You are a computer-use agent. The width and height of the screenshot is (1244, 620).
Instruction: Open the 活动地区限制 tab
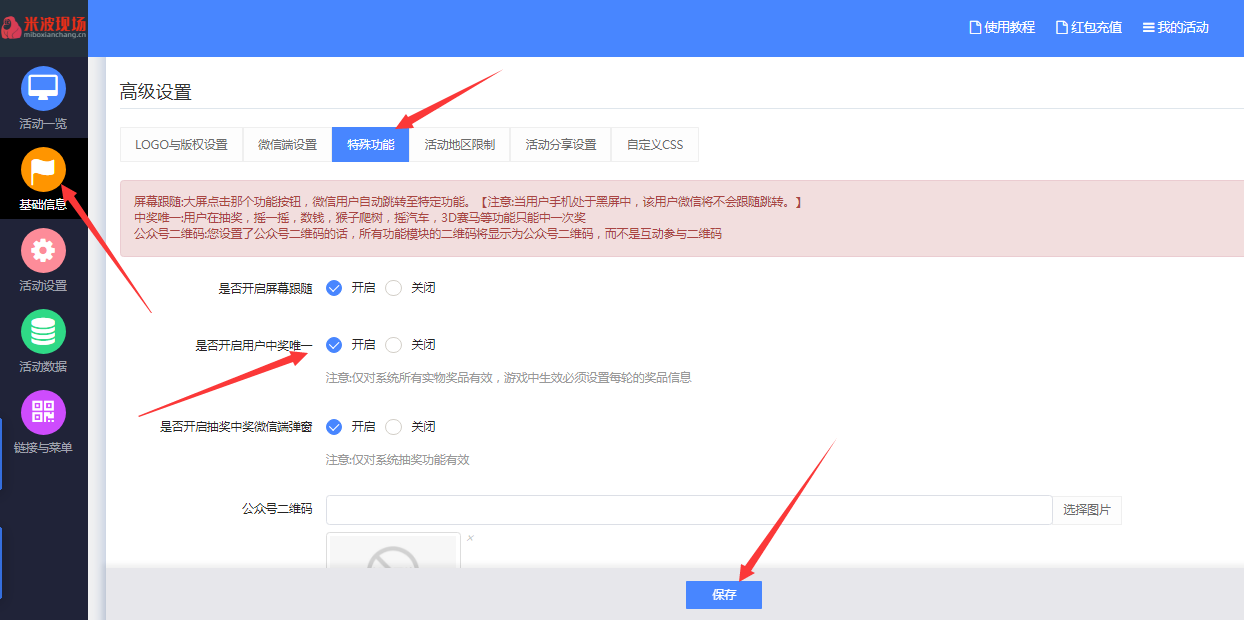[x=459, y=145]
